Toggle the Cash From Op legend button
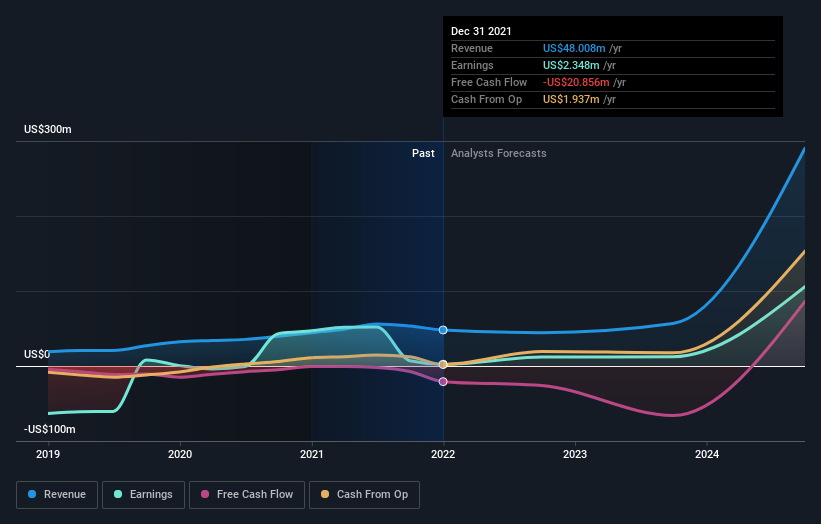This screenshot has width=821, height=524. (364, 495)
